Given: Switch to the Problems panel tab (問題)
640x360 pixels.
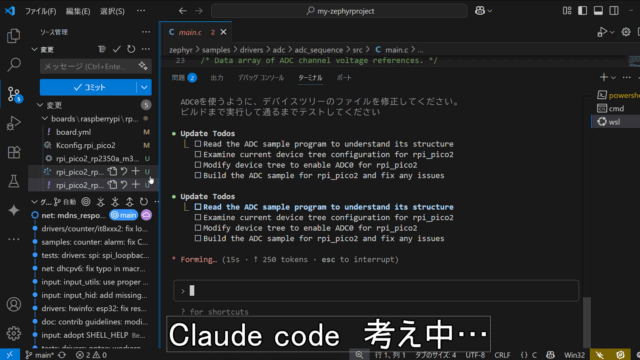Looking at the screenshot, I should [184, 78].
